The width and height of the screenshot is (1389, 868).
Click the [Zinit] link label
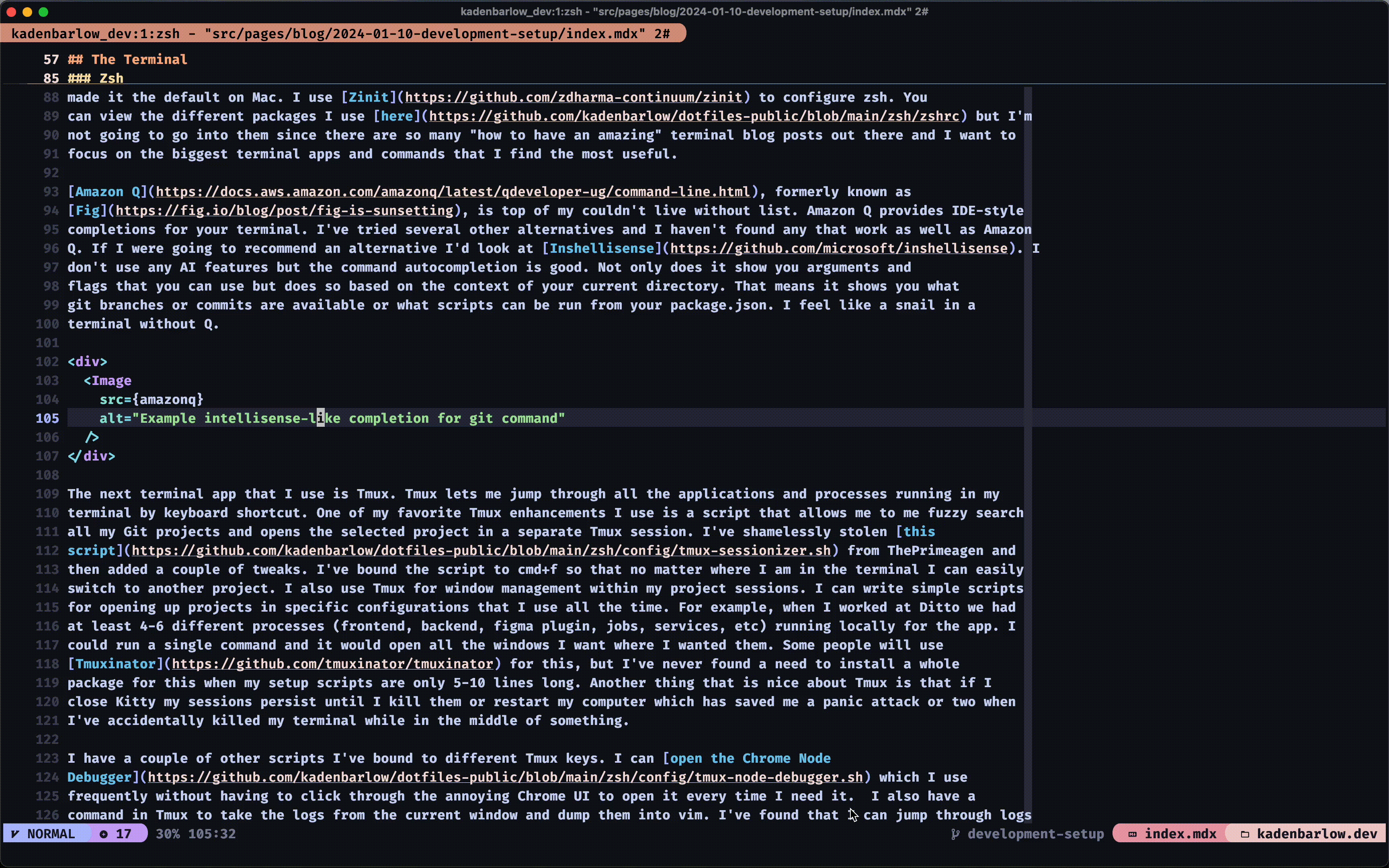369,97
